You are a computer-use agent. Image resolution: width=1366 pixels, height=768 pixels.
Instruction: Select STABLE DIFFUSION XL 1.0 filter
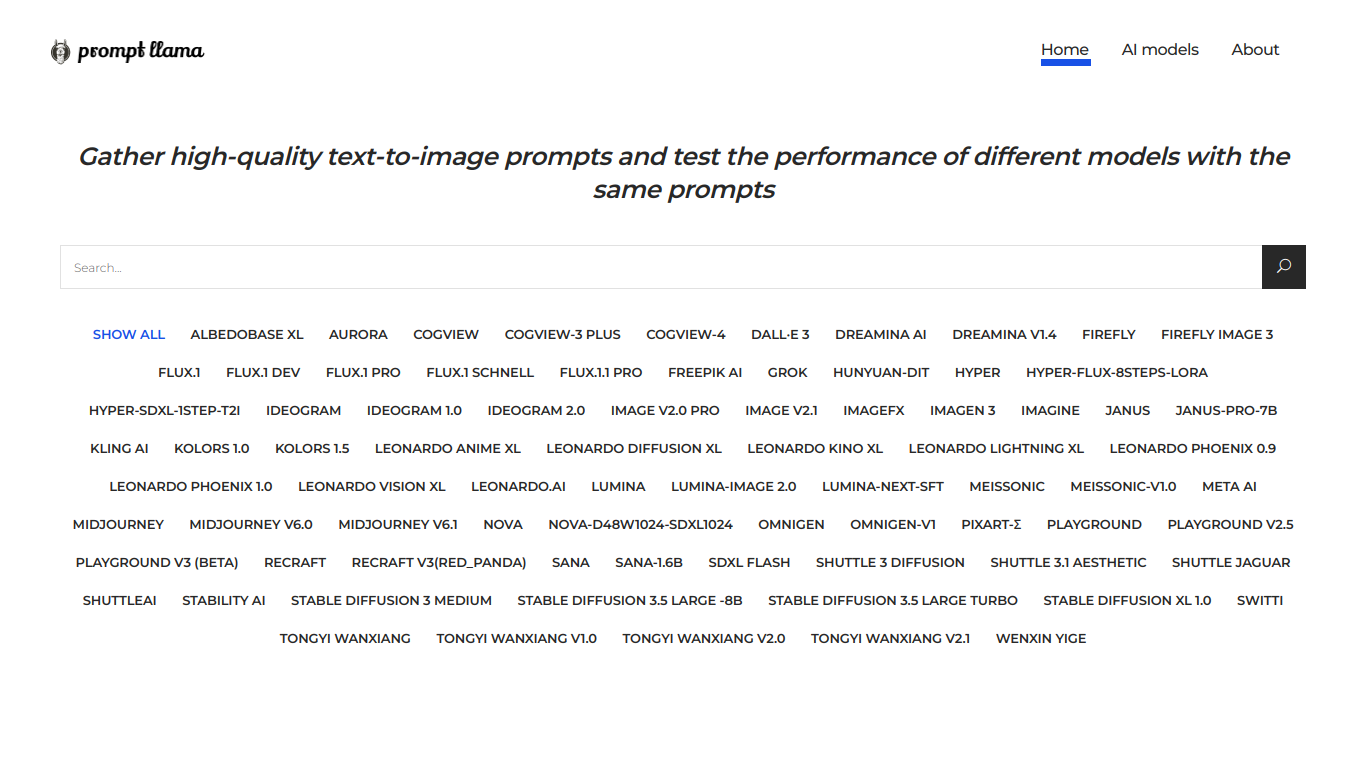pos(1127,601)
